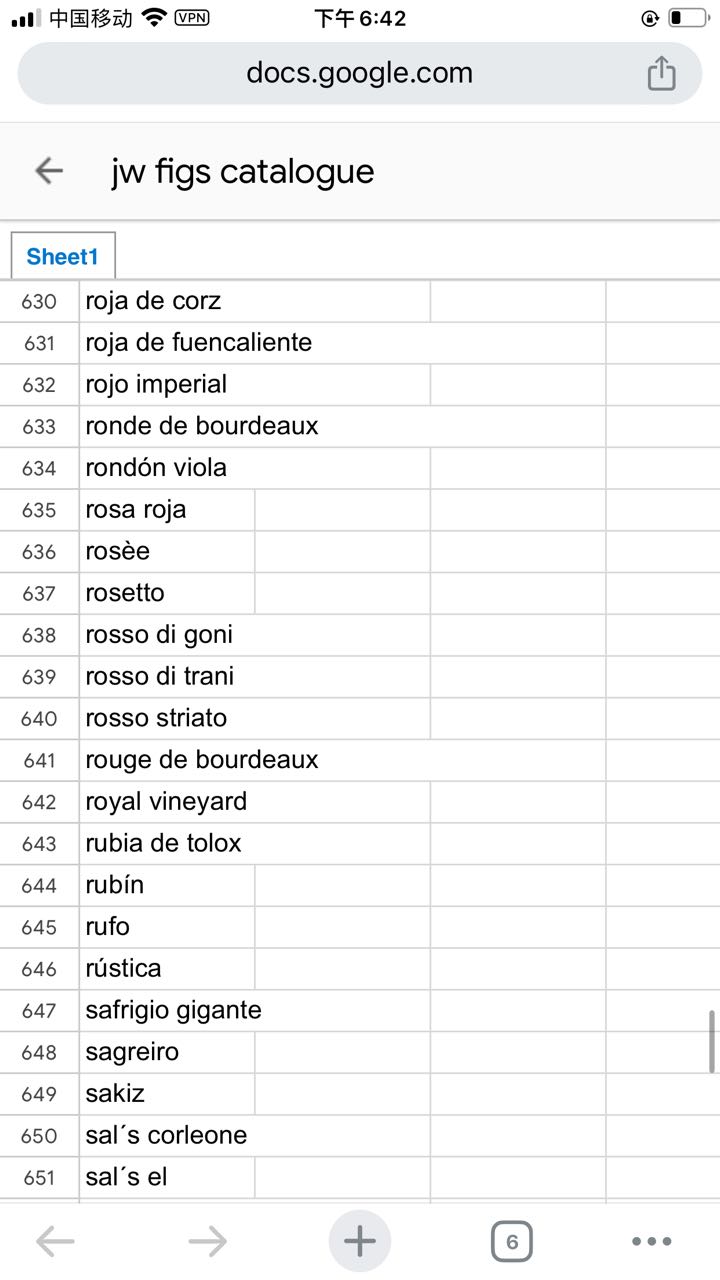The image size is (720, 1280).
Task: Select row header 641
Action: 39,760
